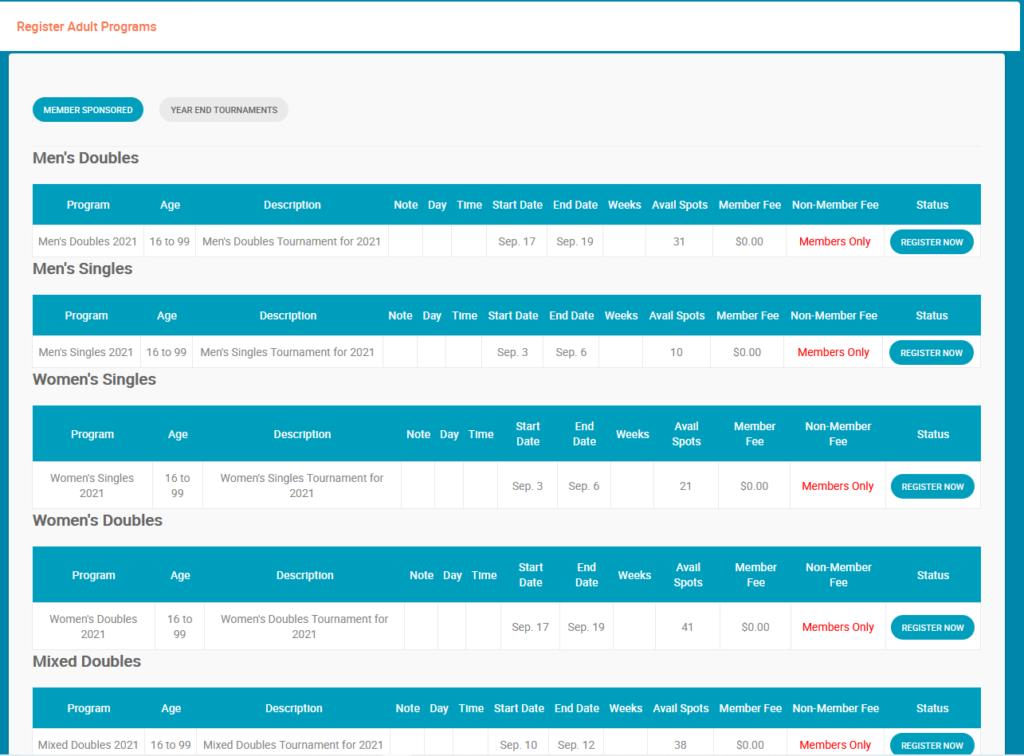Click Sep. 19 end date for Men's Doubles
The width and height of the screenshot is (1024, 756).
point(575,242)
